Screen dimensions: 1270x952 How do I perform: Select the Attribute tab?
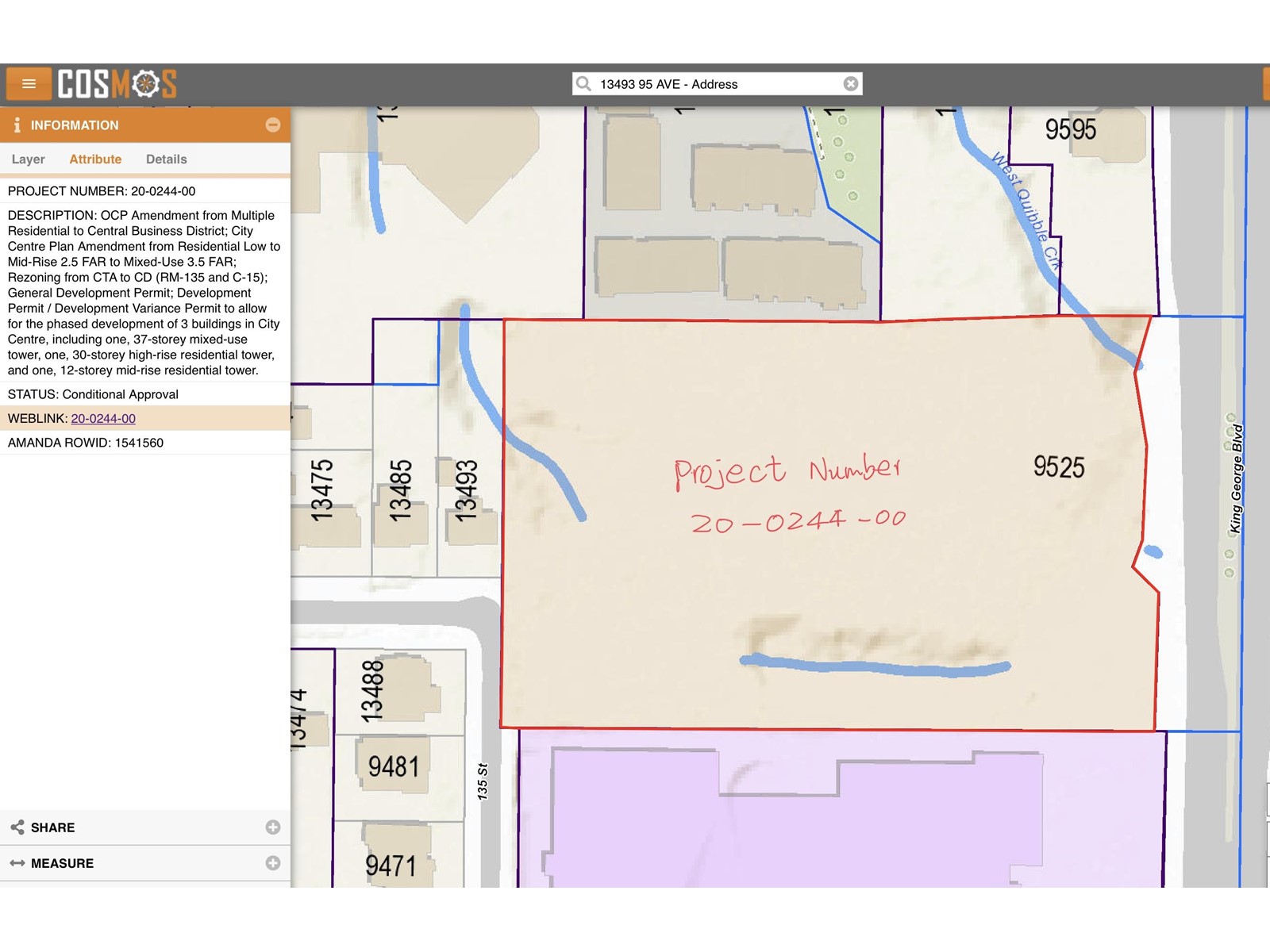coord(95,159)
